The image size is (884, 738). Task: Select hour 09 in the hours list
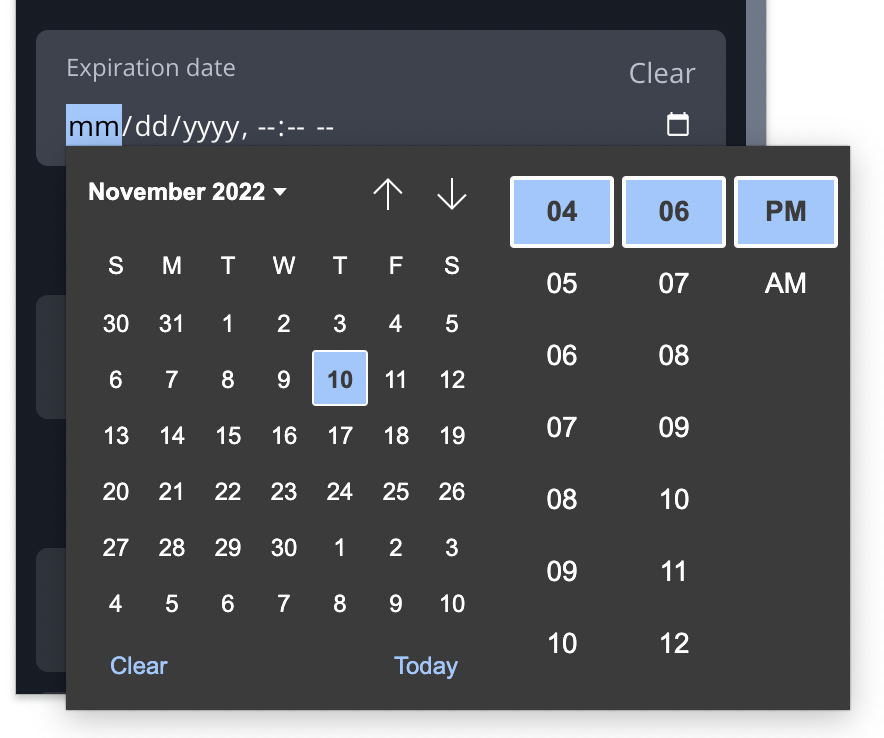point(561,571)
